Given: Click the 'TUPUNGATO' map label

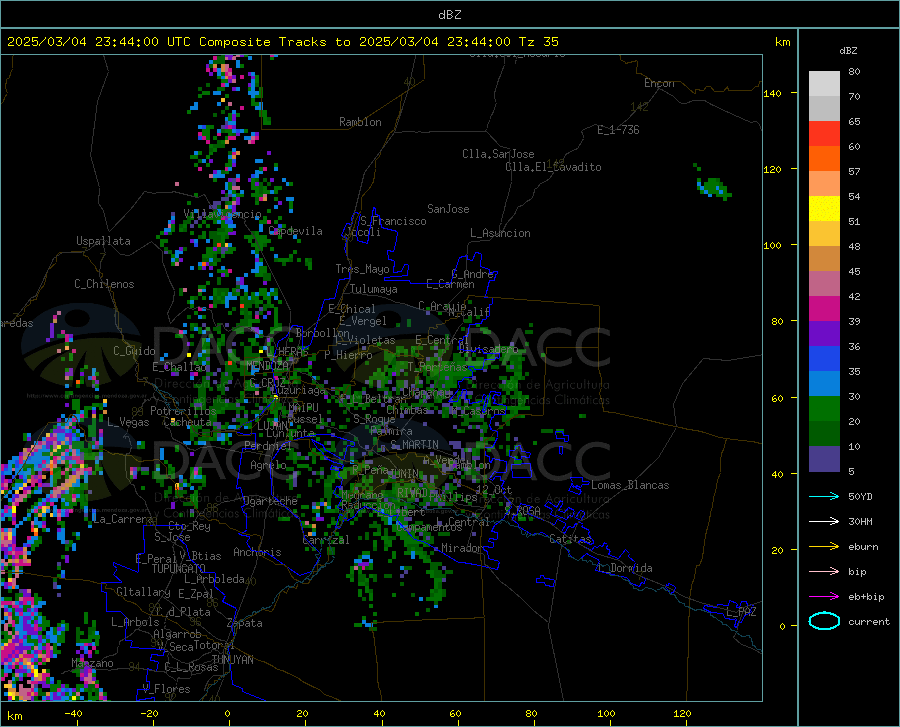Looking at the screenshot, I should 179,569.
